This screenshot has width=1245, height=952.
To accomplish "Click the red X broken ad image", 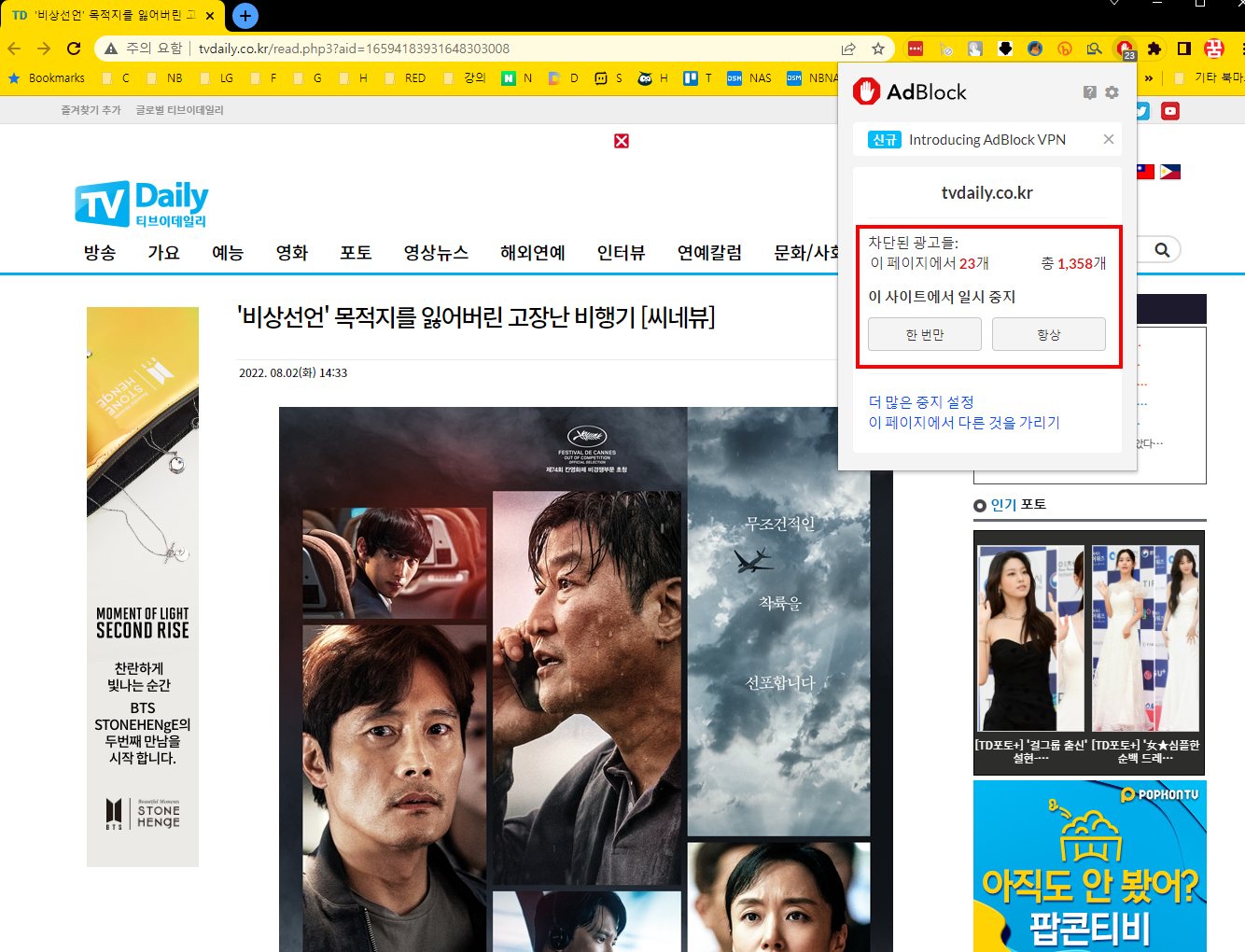I will 622,141.
